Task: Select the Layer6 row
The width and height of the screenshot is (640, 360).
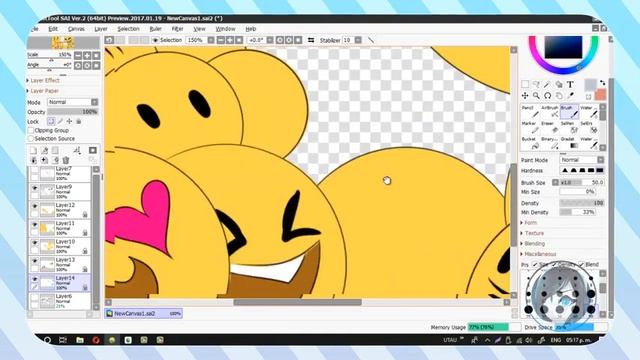Action: (60, 301)
